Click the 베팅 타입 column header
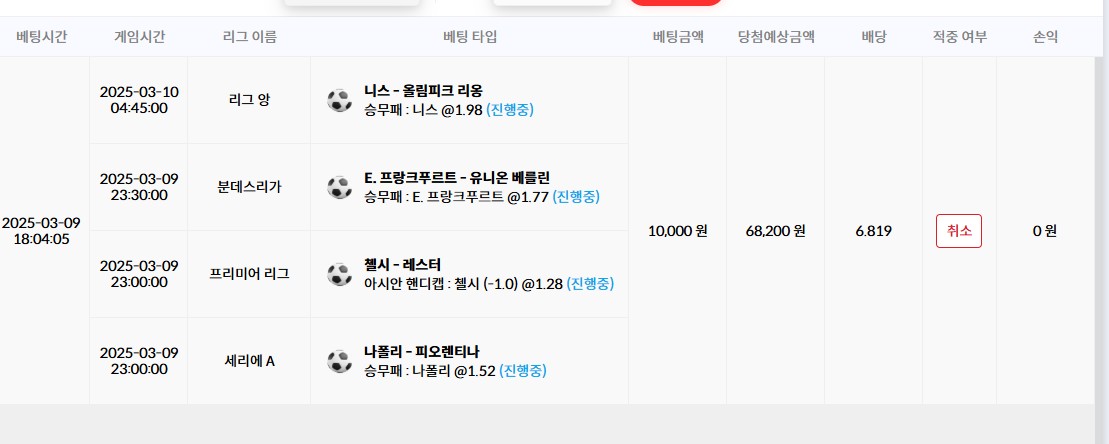 pyautogui.click(x=469, y=37)
